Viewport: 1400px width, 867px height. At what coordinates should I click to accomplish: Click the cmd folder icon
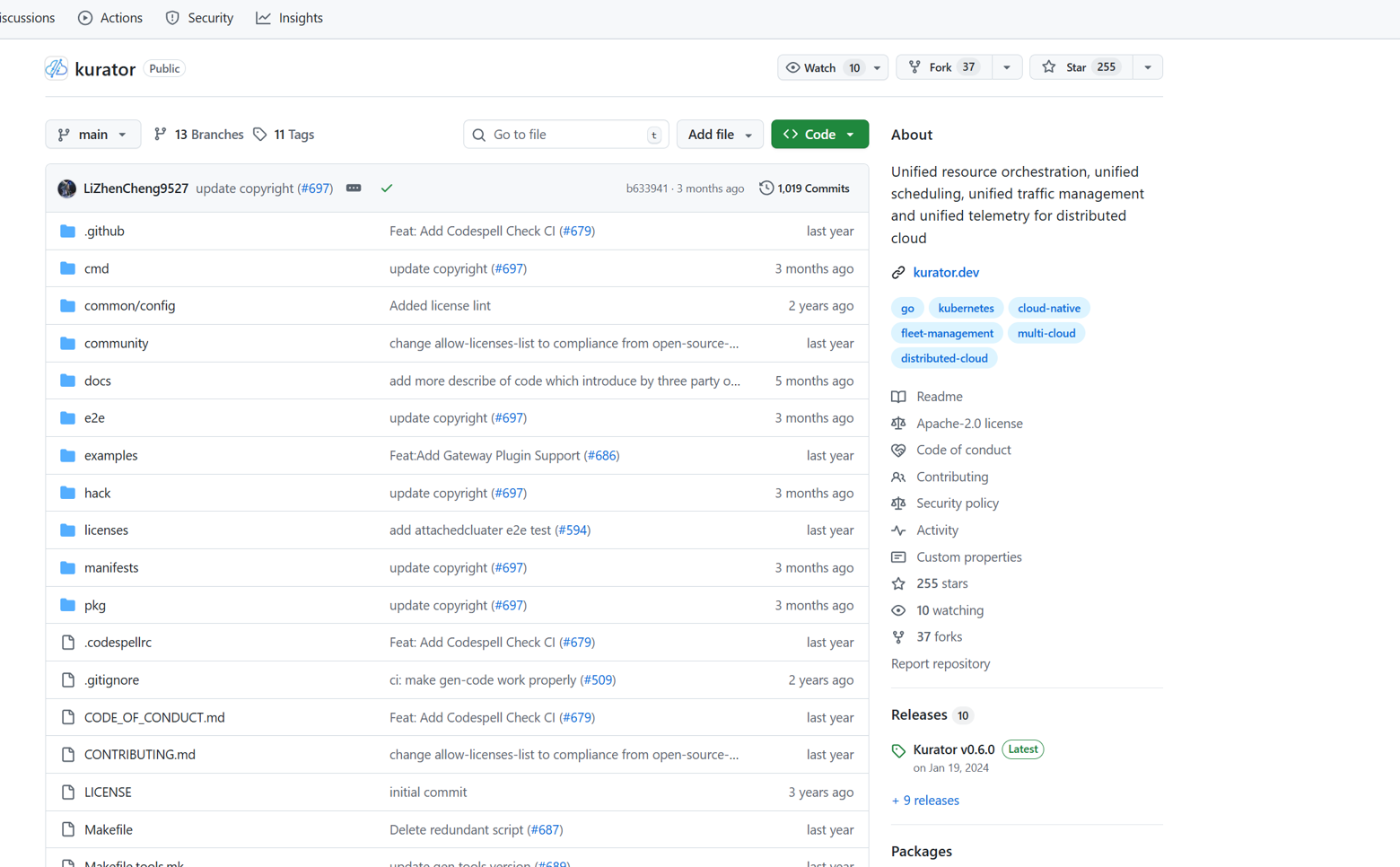point(67,268)
